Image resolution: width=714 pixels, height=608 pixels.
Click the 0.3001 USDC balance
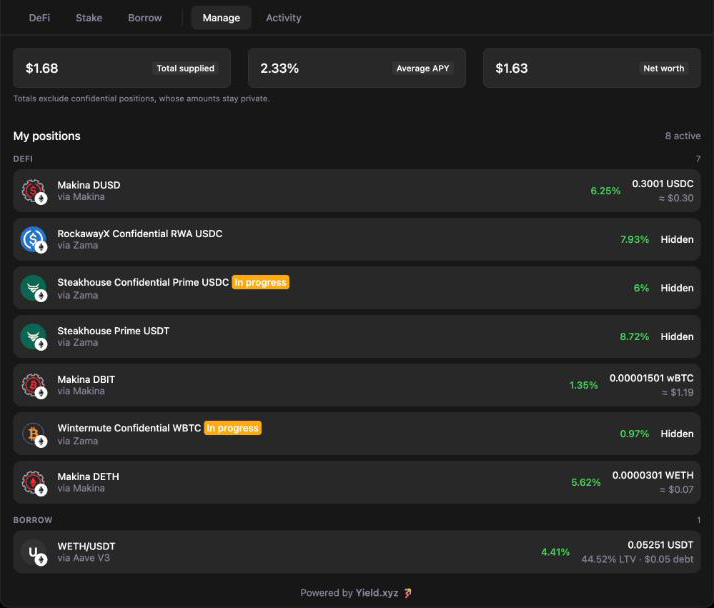[x=663, y=184]
